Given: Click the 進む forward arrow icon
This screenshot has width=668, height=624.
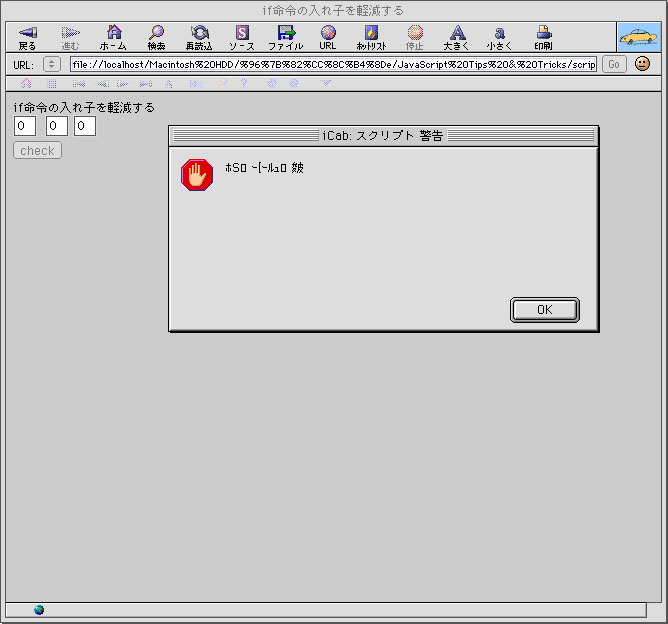Looking at the screenshot, I should [x=70, y=32].
